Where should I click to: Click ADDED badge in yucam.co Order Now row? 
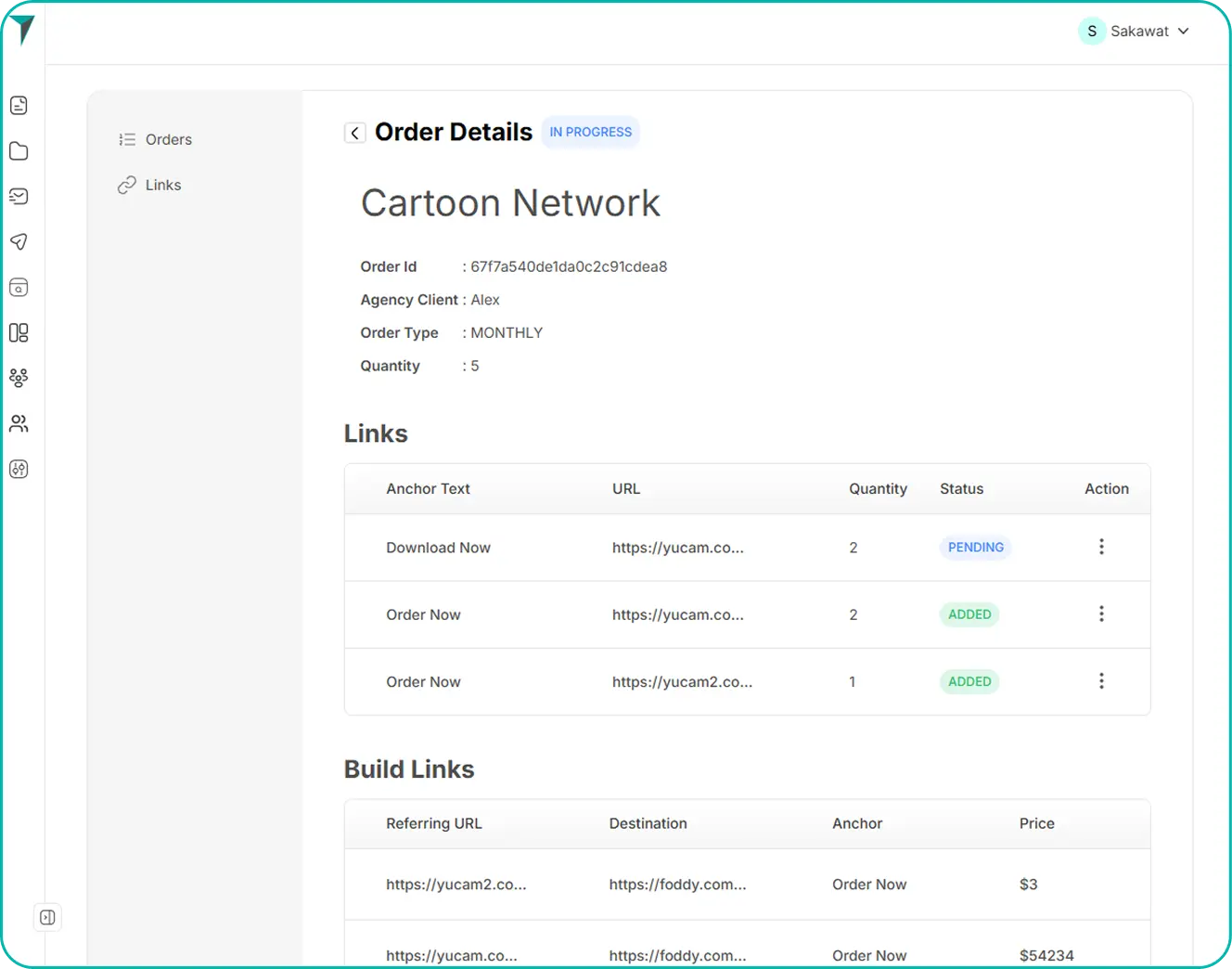(x=969, y=614)
